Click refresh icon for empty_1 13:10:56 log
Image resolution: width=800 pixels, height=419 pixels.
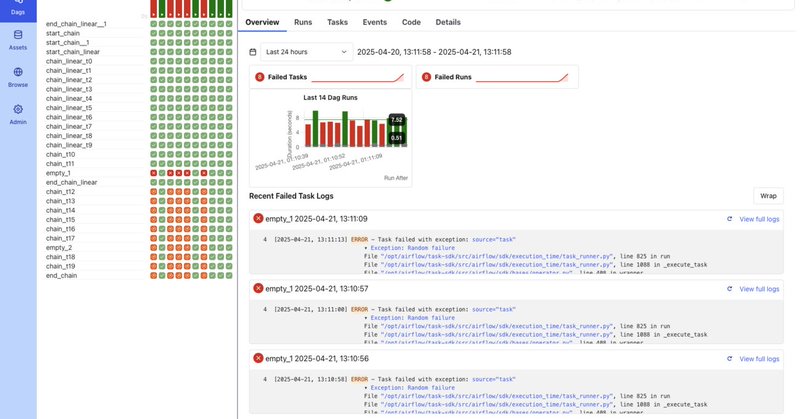pyautogui.click(x=730, y=359)
